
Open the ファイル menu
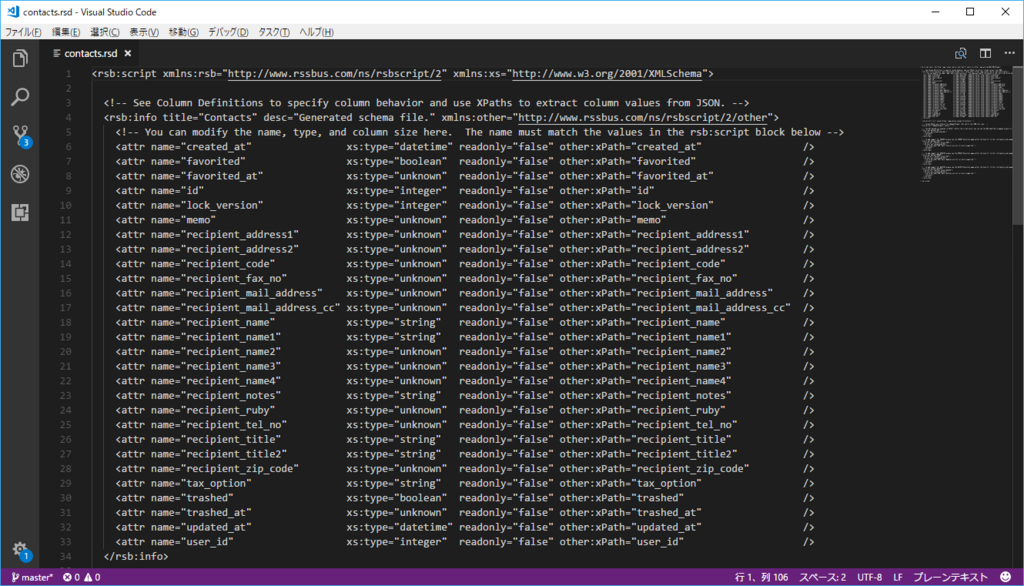21,31
